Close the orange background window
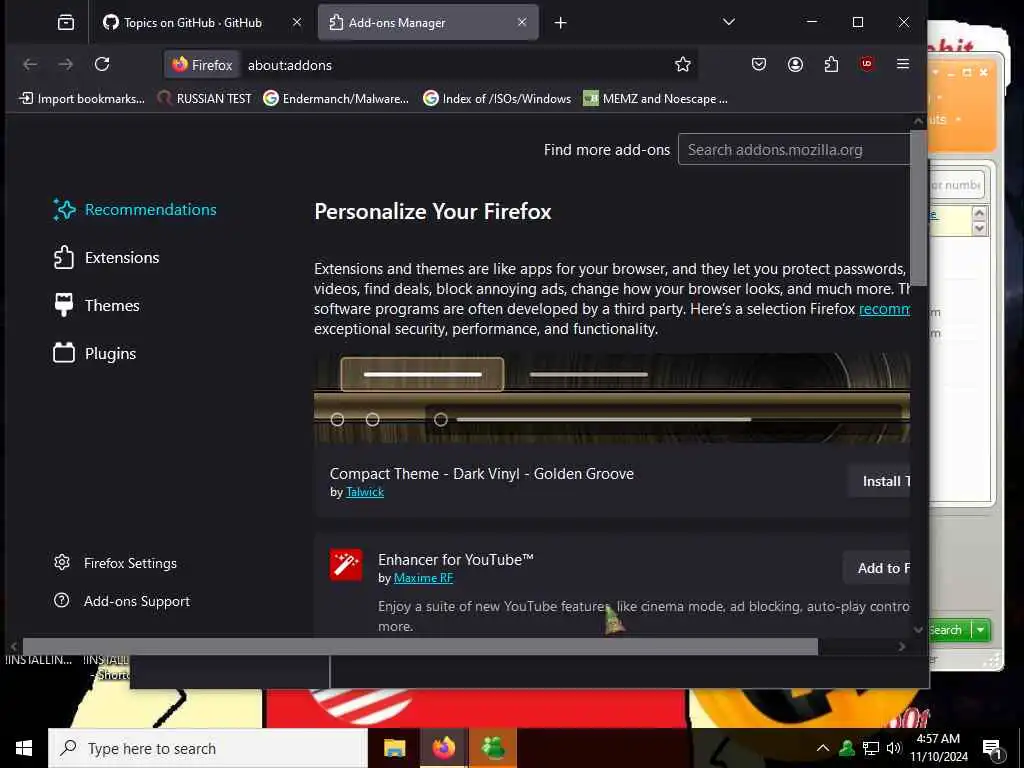Screen dimensions: 1024x768 [x=984, y=72]
